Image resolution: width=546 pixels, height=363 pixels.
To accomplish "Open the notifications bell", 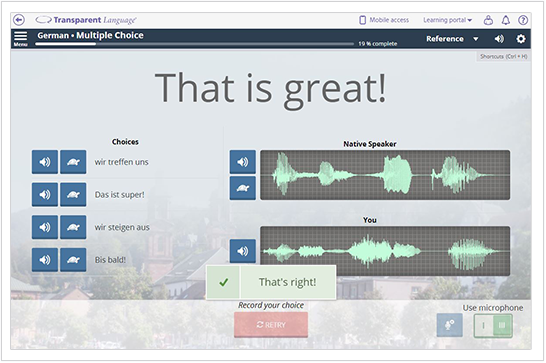I will [506, 20].
